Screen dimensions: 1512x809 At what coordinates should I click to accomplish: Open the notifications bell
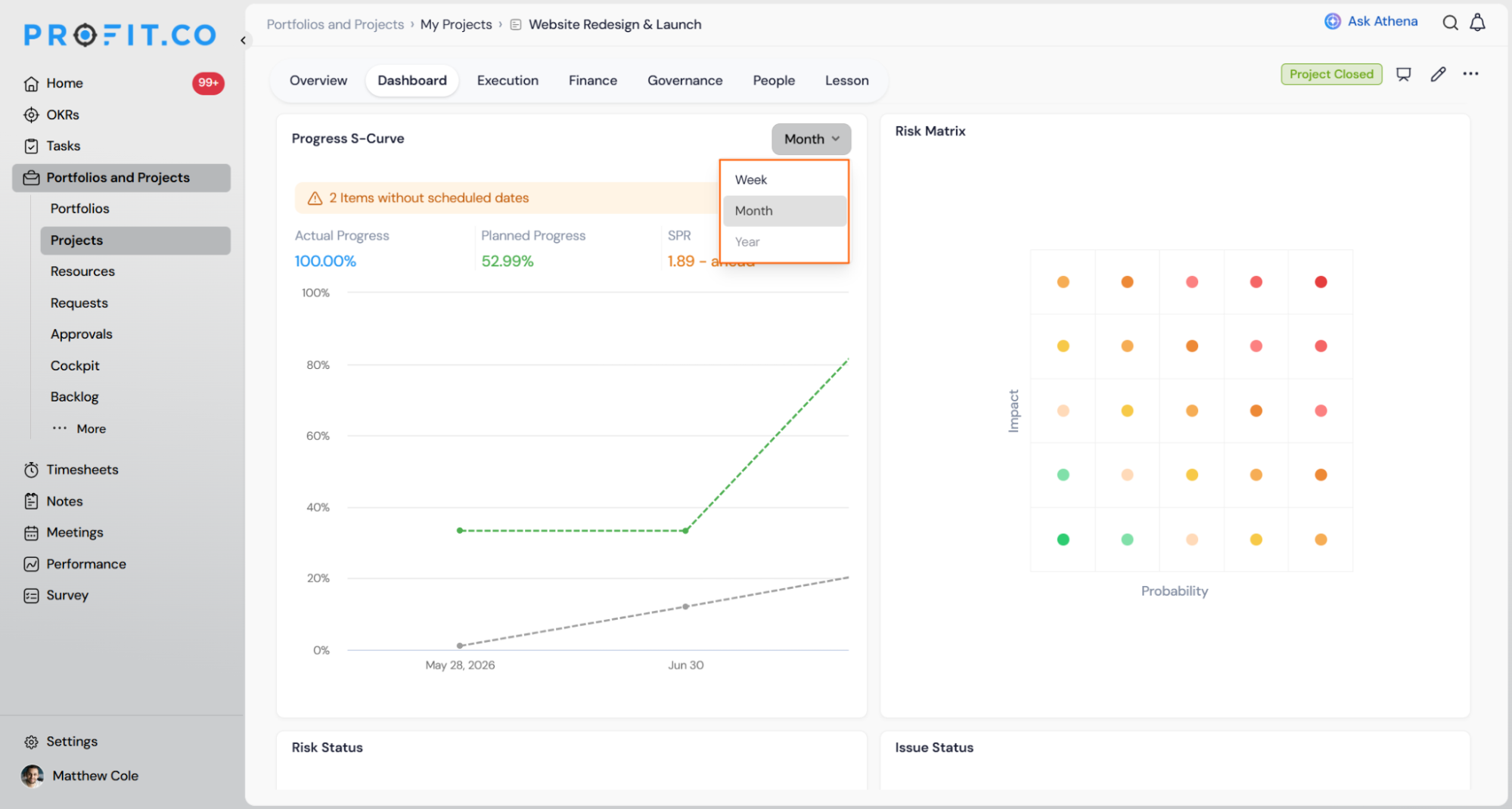coord(1477,23)
